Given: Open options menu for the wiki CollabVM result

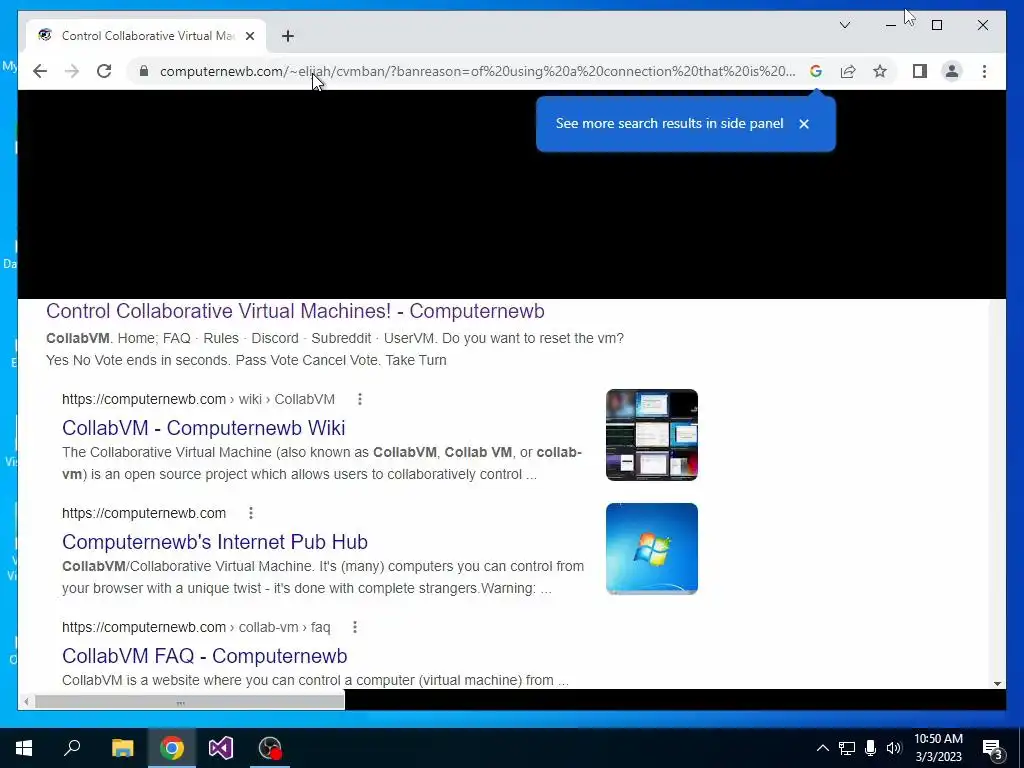Looking at the screenshot, I should tap(360, 399).
